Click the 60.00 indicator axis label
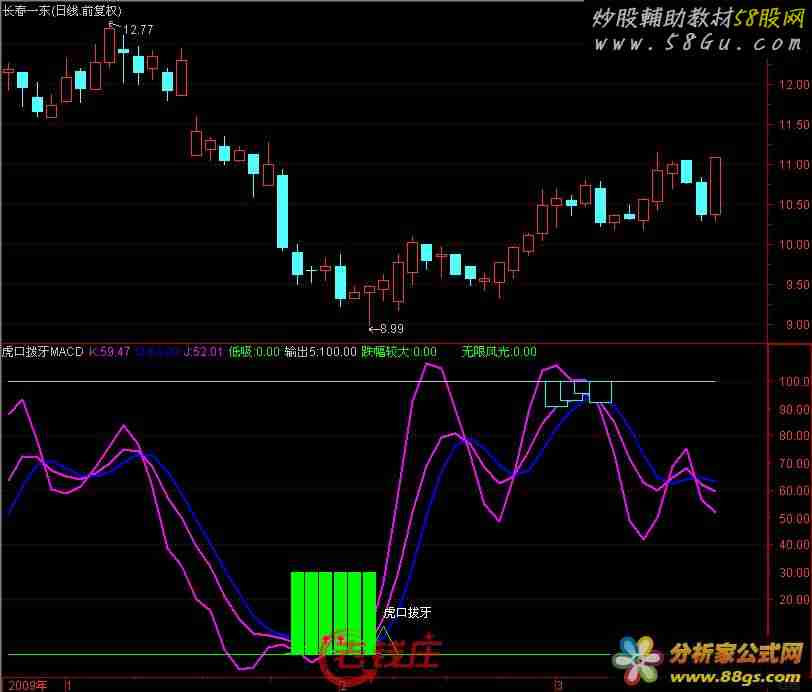Image resolution: width=812 pixels, height=692 pixels. [794, 491]
